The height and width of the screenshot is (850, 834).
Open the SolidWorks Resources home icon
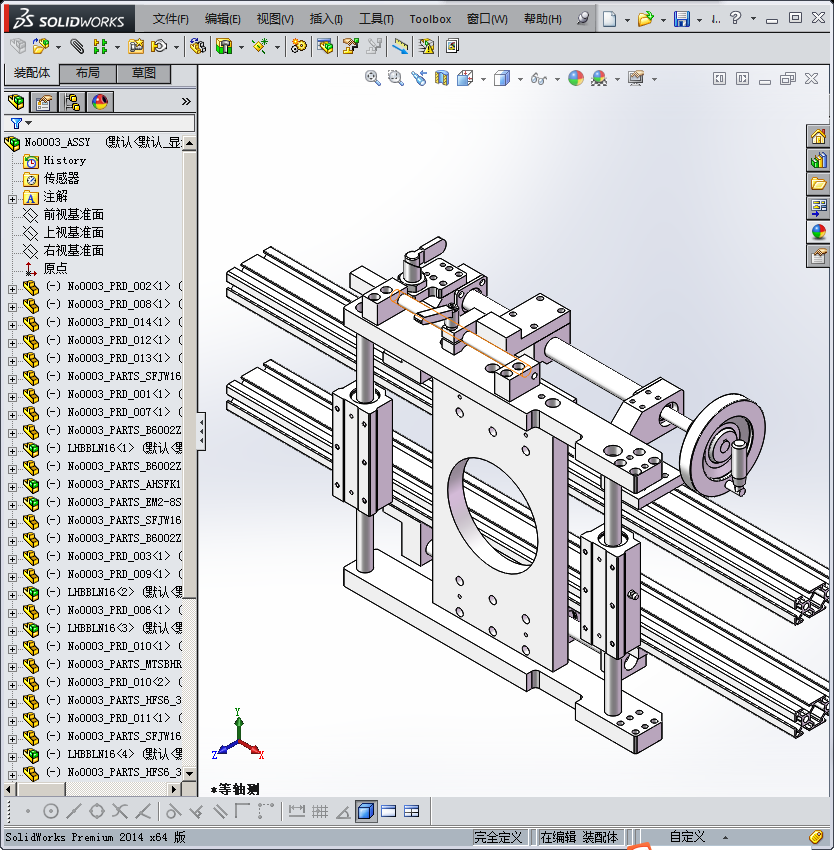click(x=819, y=137)
